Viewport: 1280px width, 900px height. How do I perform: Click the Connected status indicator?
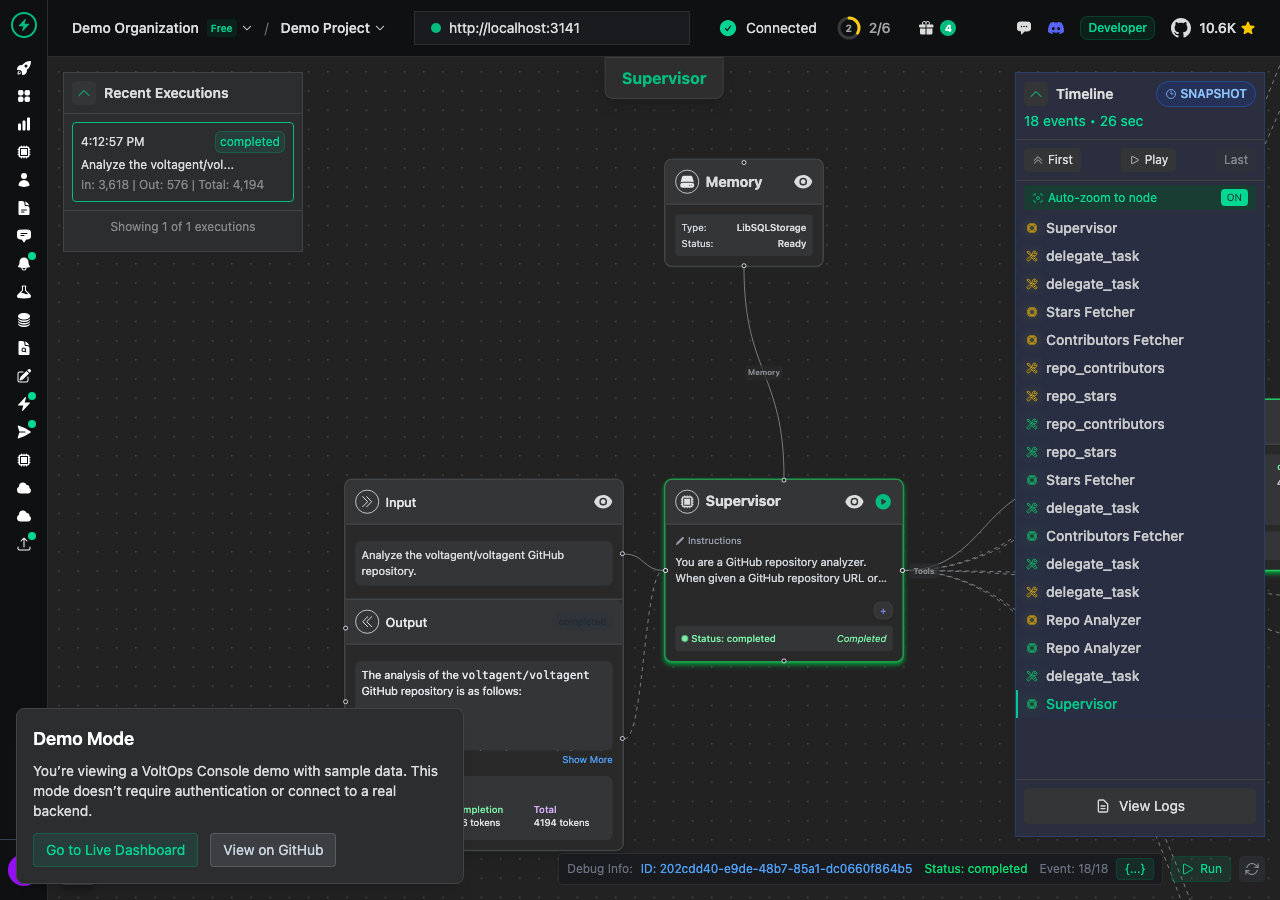[768, 28]
